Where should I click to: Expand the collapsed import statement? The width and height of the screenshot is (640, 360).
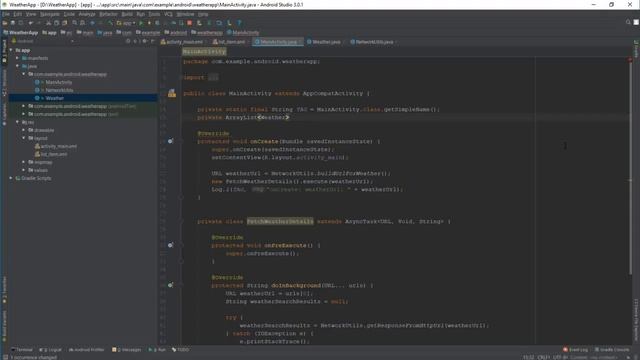213,77
